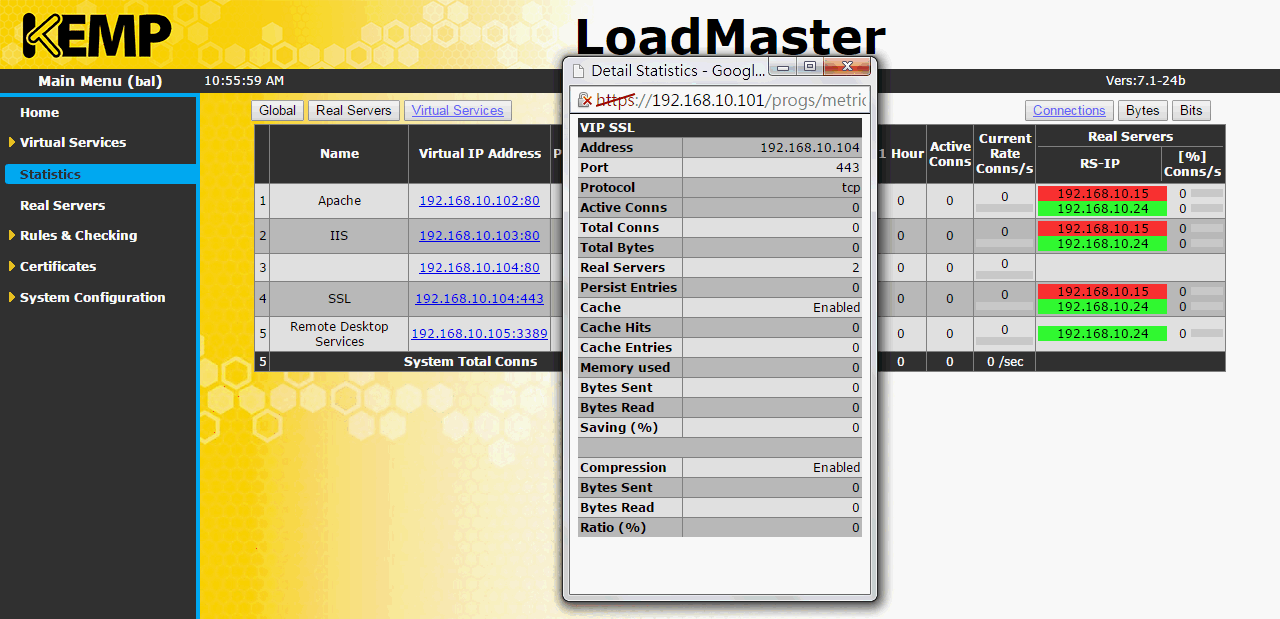Click the Apache row's current rate bar

click(1005, 209)
